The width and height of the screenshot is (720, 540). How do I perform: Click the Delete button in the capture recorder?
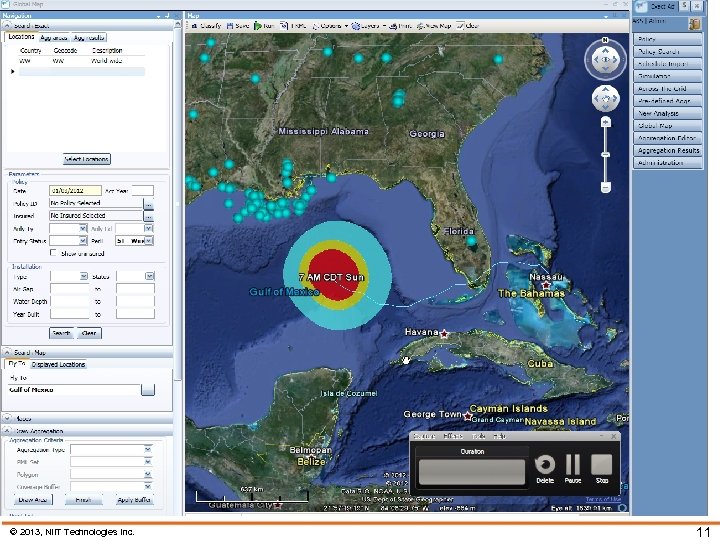coord(545,469)
